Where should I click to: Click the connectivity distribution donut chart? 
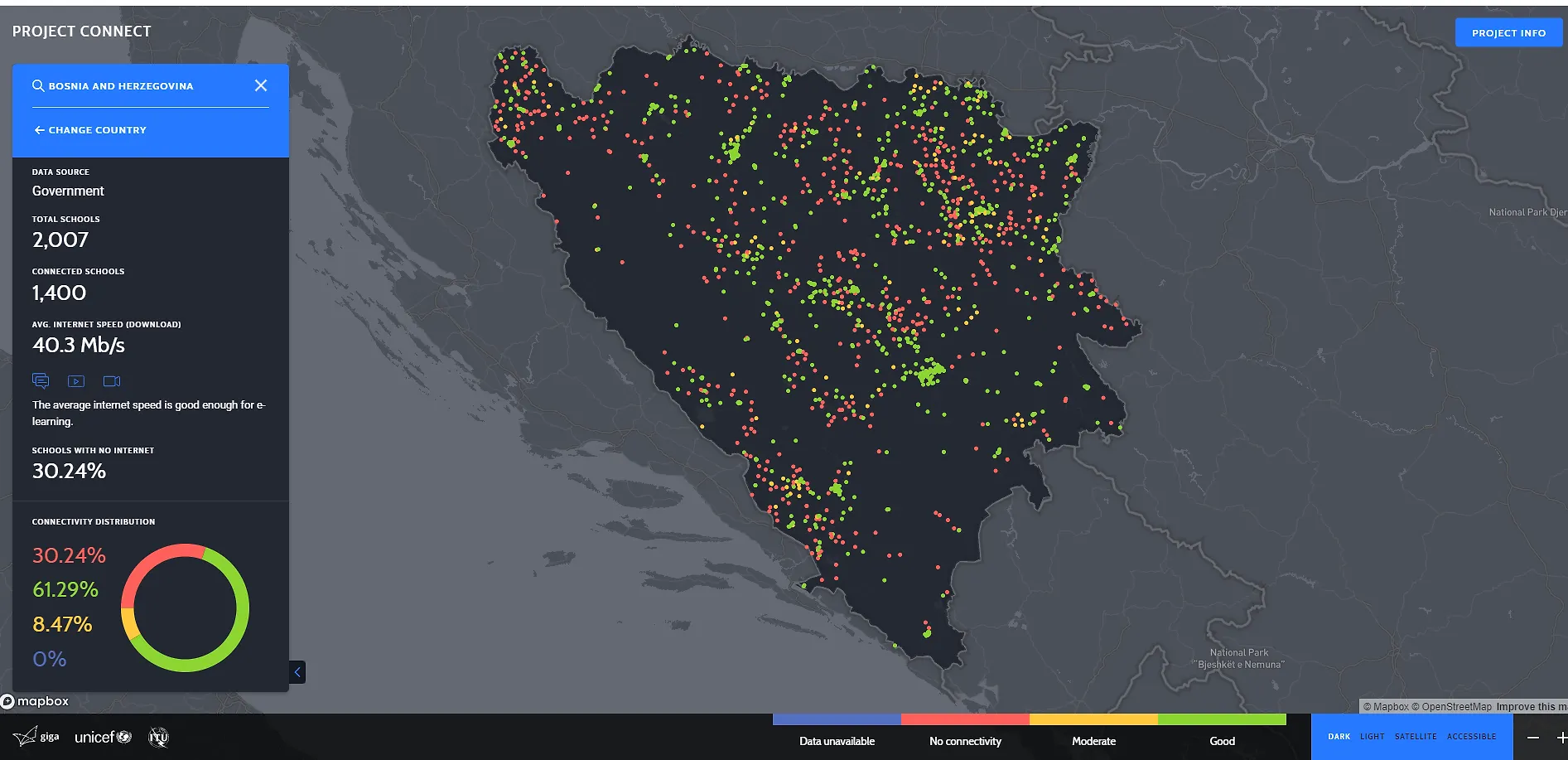point(186,608)
